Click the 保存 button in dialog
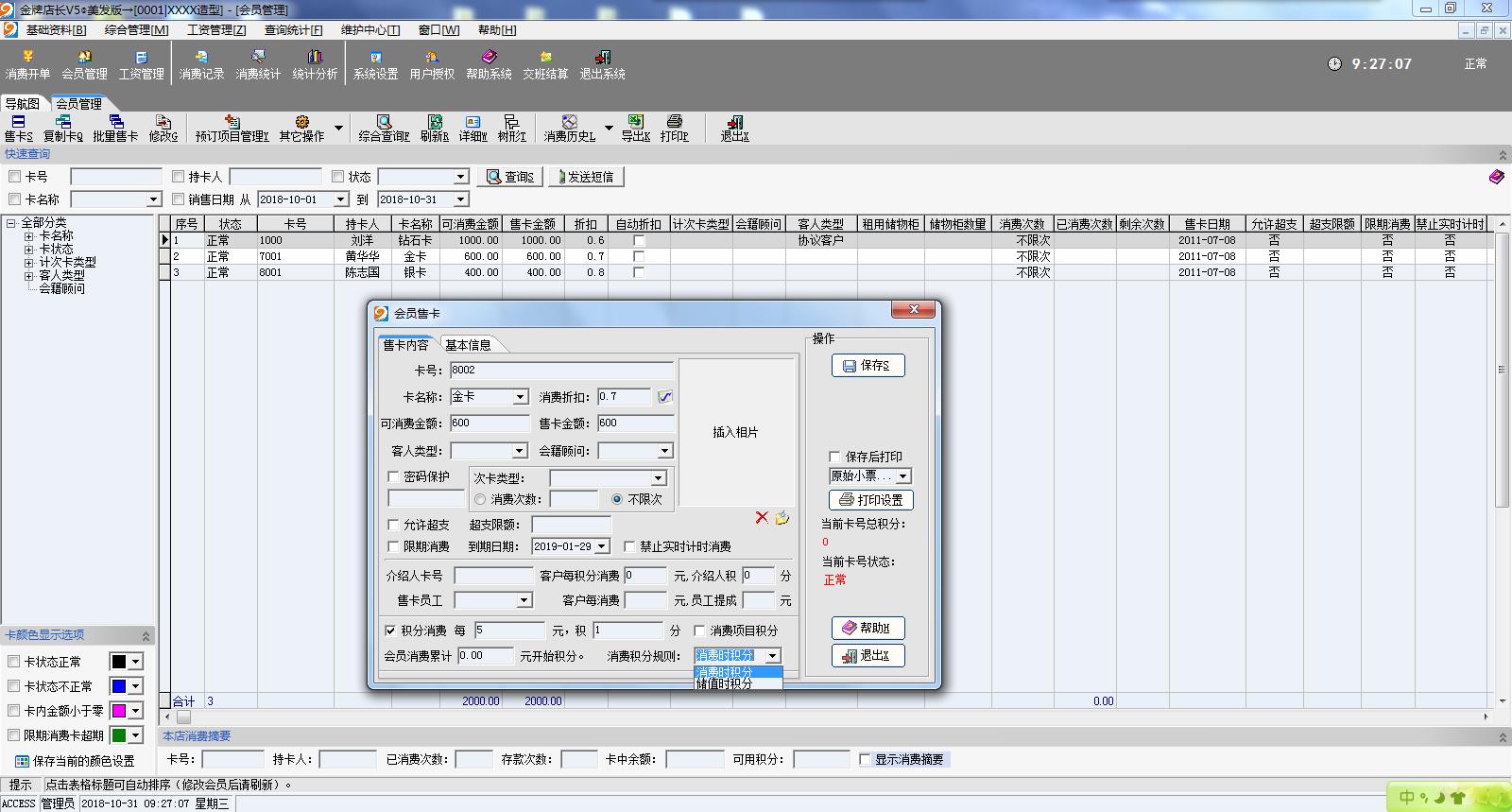 pos(868,366)
